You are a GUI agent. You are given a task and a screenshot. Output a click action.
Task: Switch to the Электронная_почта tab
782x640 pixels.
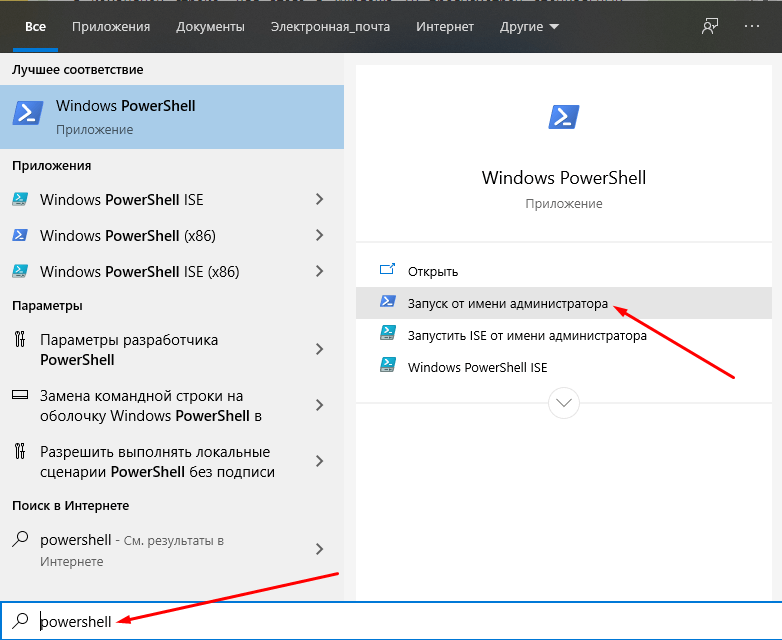(x=330, y=27)
